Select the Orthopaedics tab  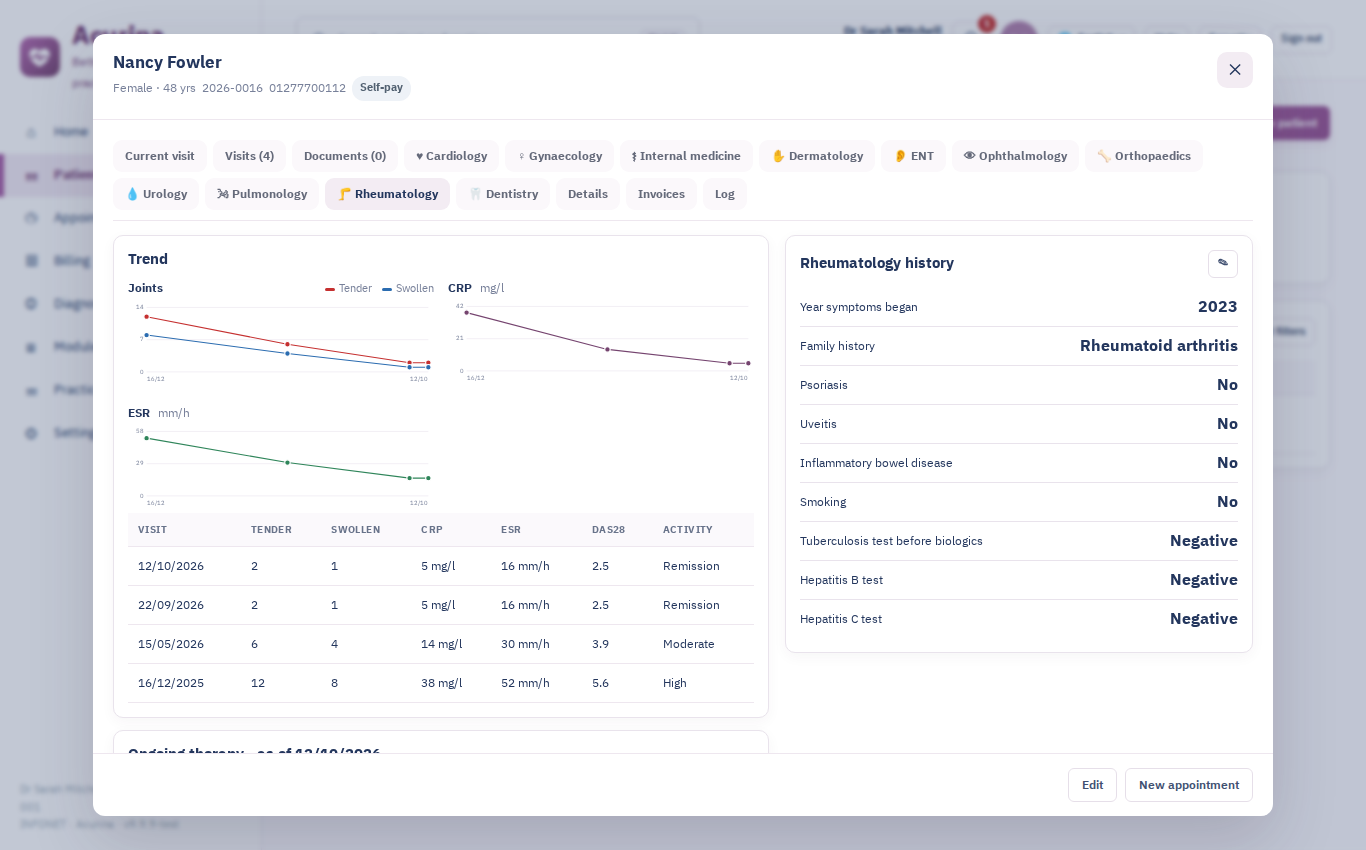tap(1144, 156)
